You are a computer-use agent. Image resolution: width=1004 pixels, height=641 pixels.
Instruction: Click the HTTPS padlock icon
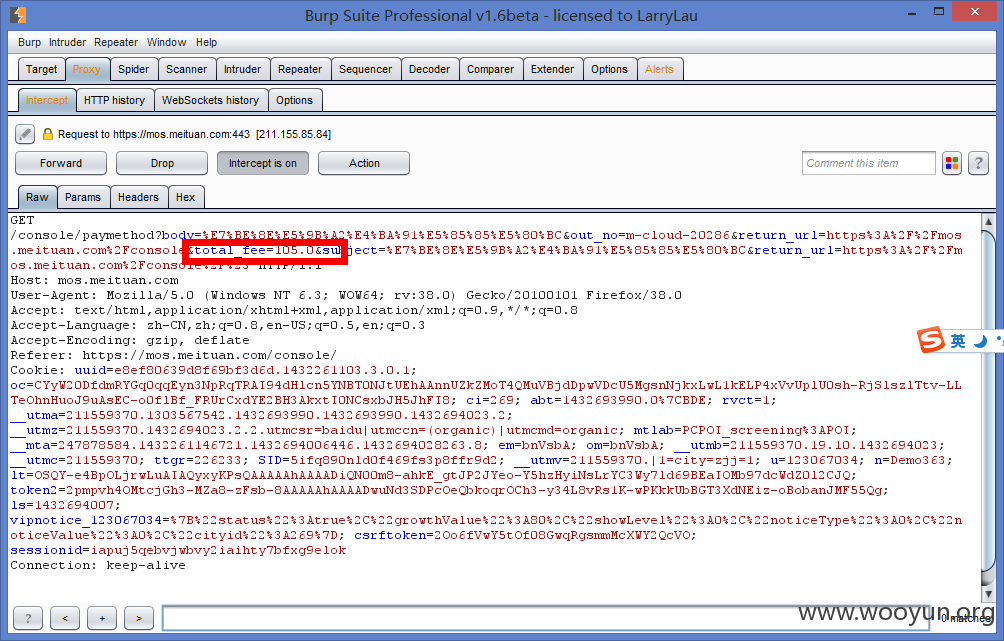[x=47, y=134]
